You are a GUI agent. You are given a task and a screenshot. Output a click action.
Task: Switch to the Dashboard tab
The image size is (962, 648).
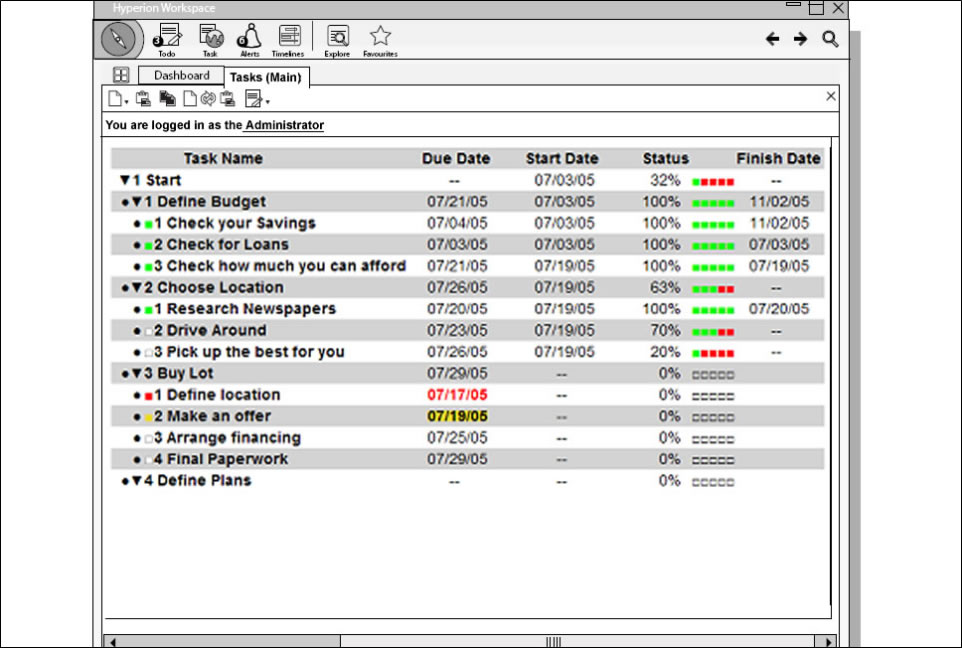pyautogui.click(x=181, y=75)
